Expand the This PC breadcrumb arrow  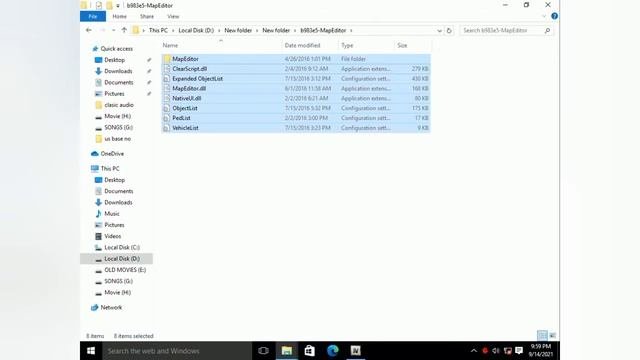click(173, 31)
